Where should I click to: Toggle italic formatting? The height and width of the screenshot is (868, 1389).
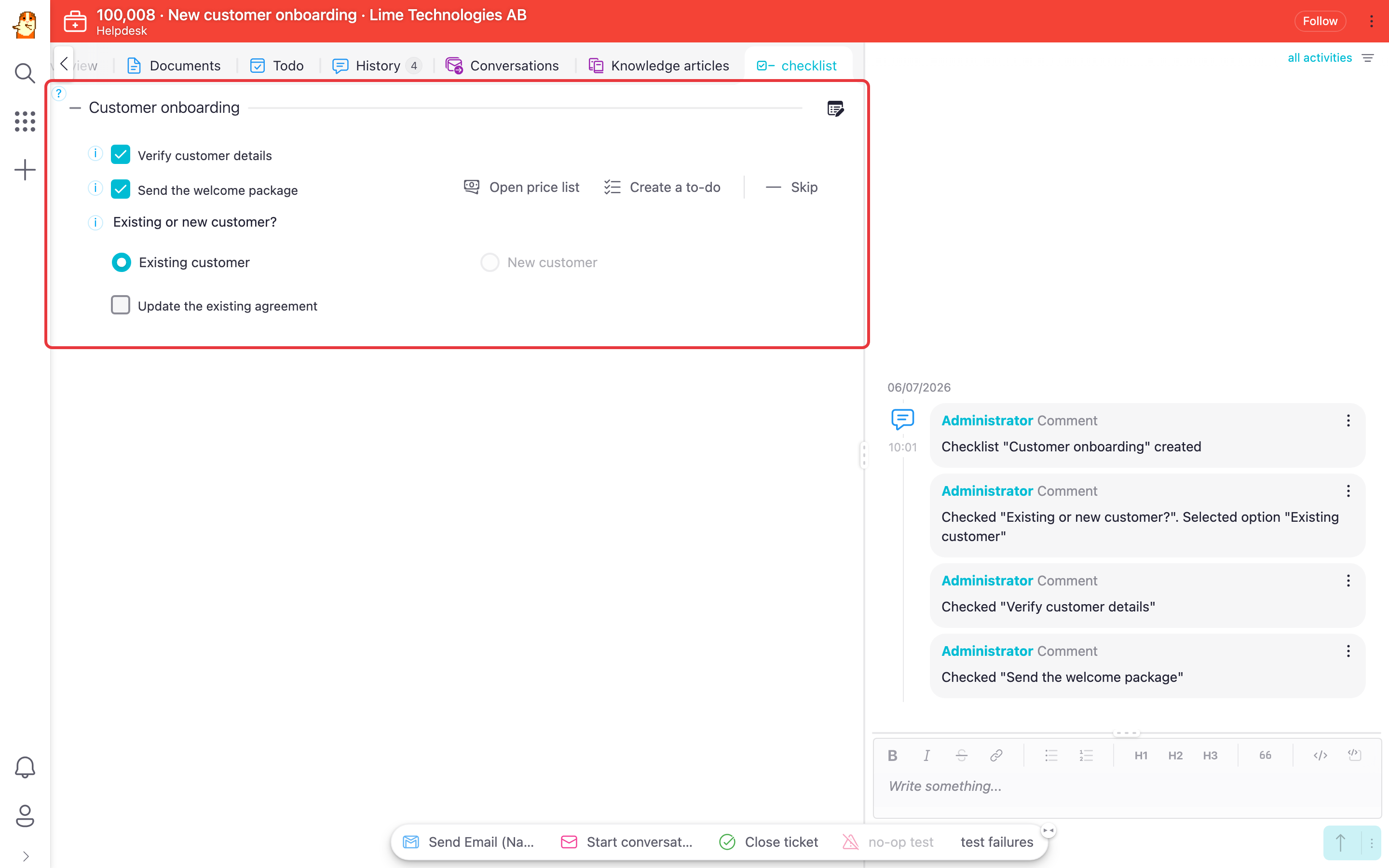click(926, 756)
